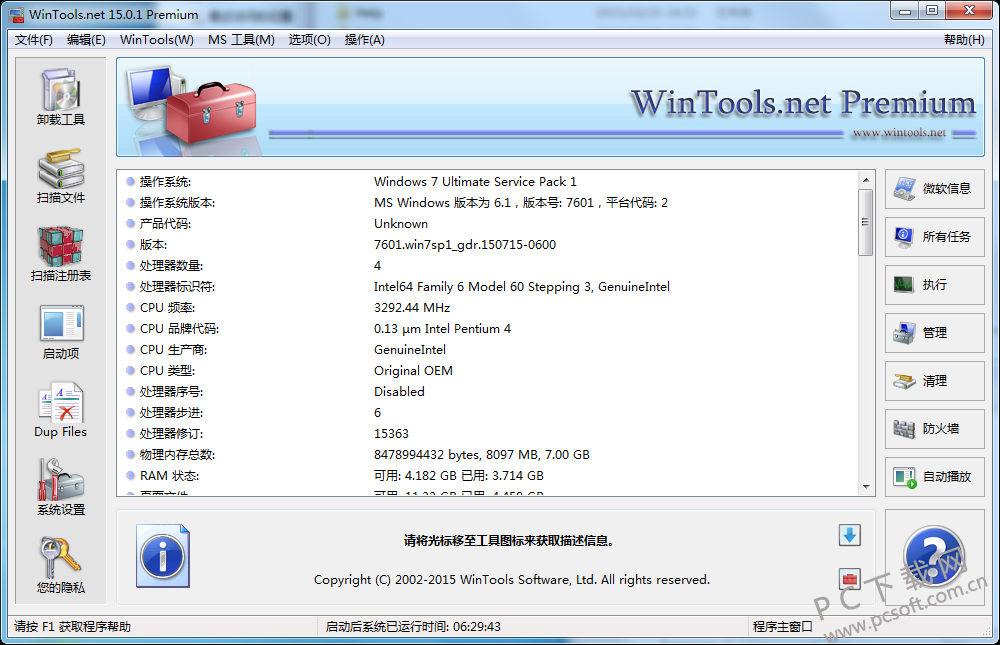
Task: Click the blue info document icon
Action: point(163,556)
